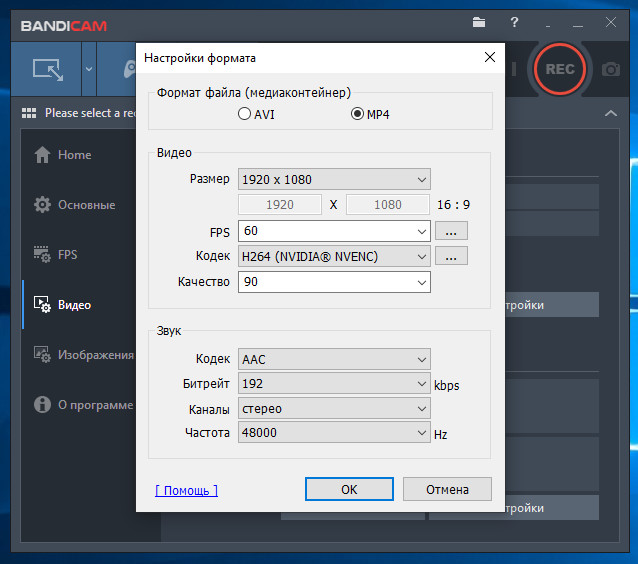Click the '...' button next to FPS
This screenshot has height=564, width=638.
tap(451, 231)
